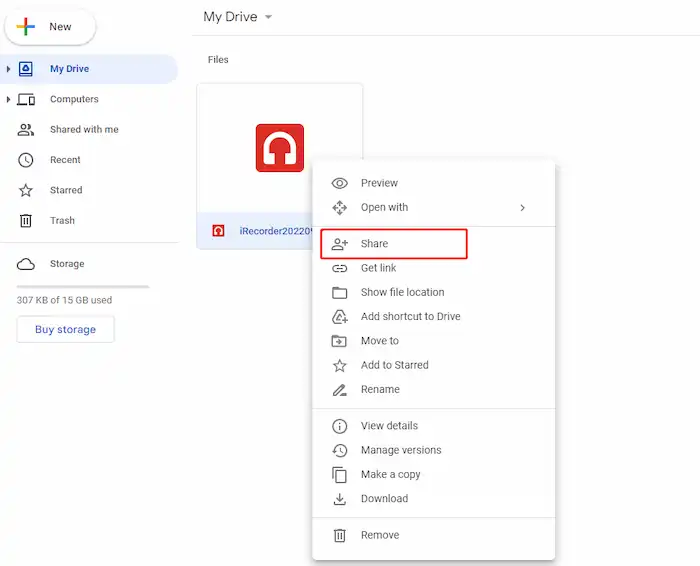
Task: Choose Remove in context menu
Action: coord(379,535)
